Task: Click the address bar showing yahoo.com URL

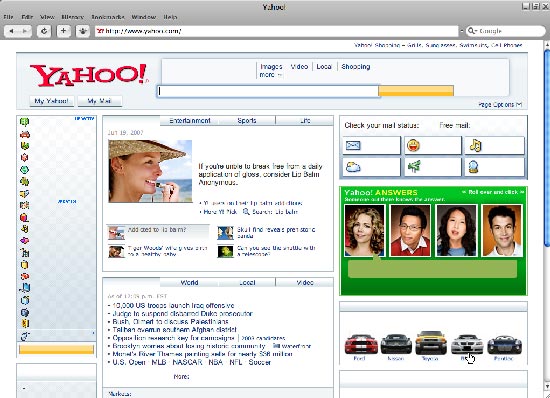Action: click(277, 31)
